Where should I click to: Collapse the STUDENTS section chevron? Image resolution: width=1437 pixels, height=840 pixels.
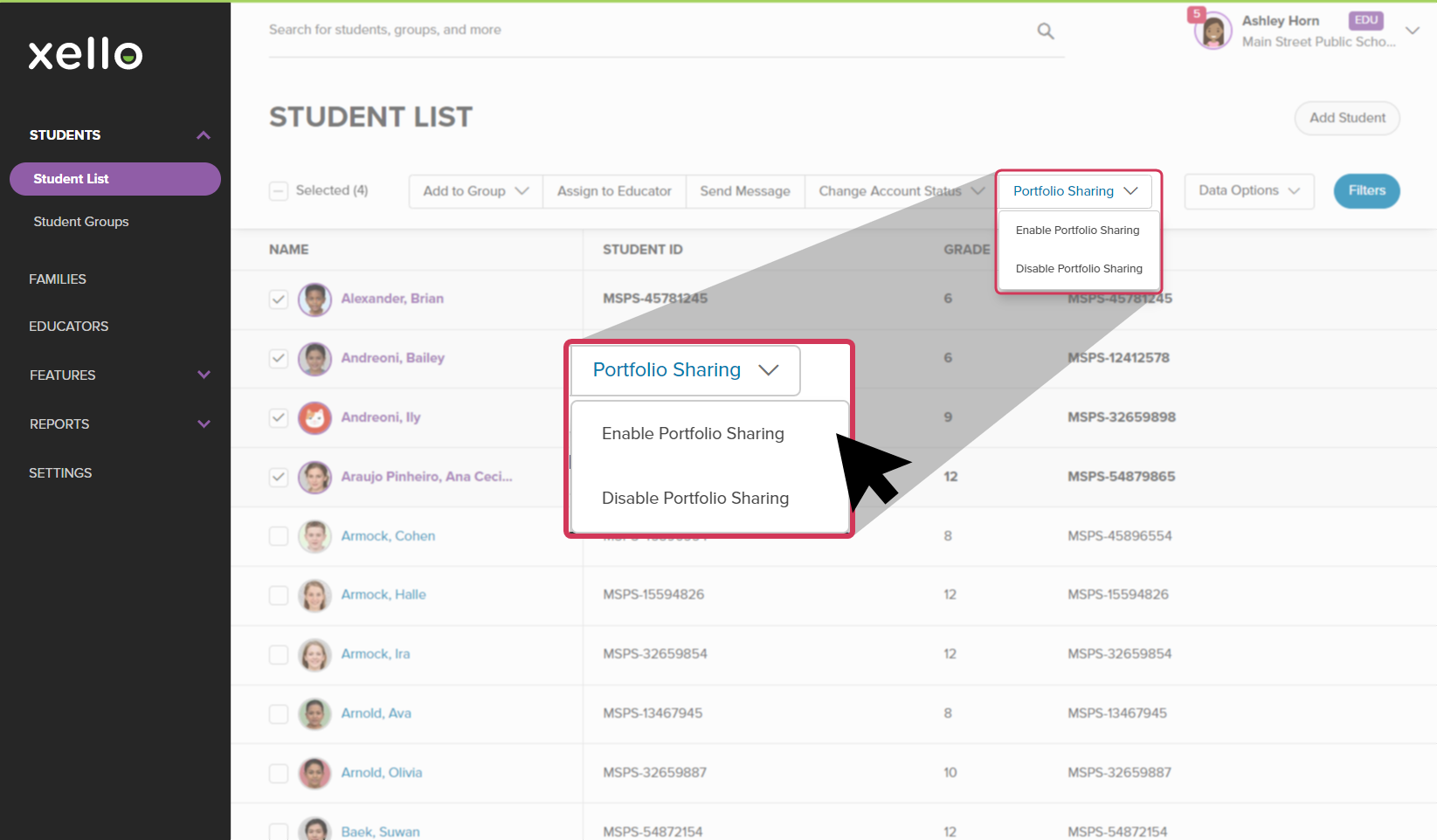[x=204, y=134]
